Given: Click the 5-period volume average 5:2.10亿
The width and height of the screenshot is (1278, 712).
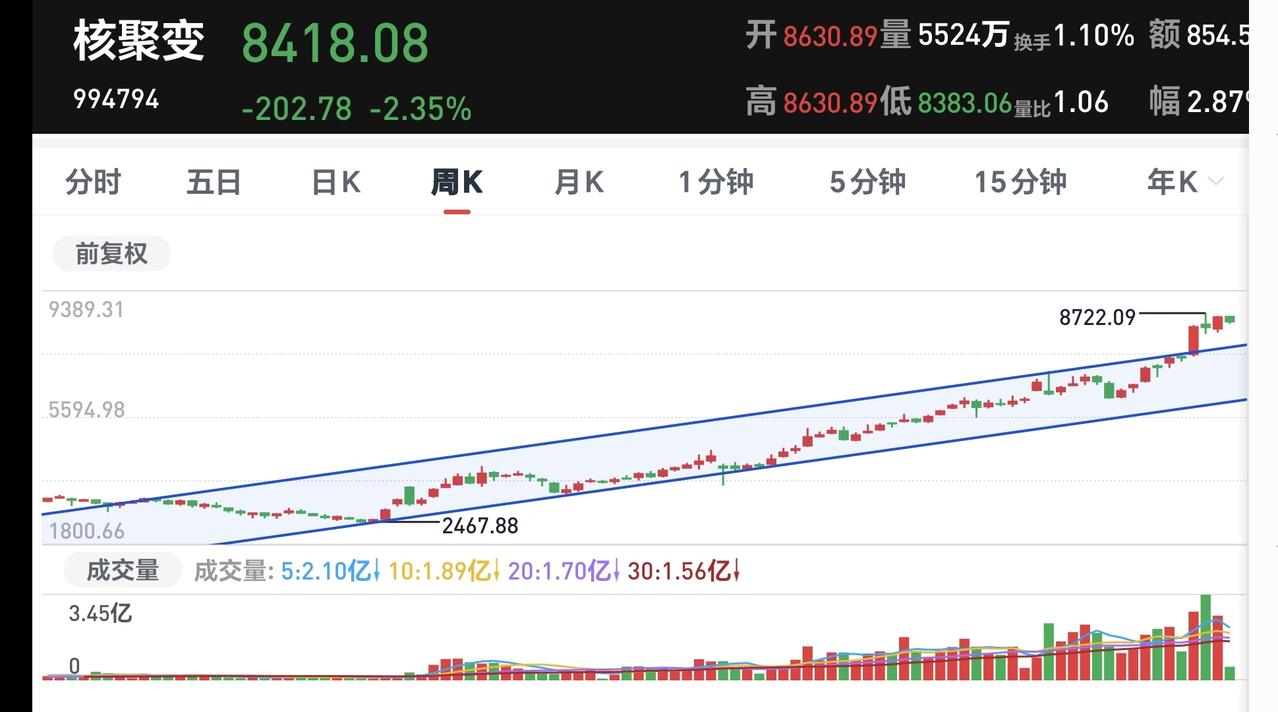Looking at the screenshot, I should pos(330,571).
